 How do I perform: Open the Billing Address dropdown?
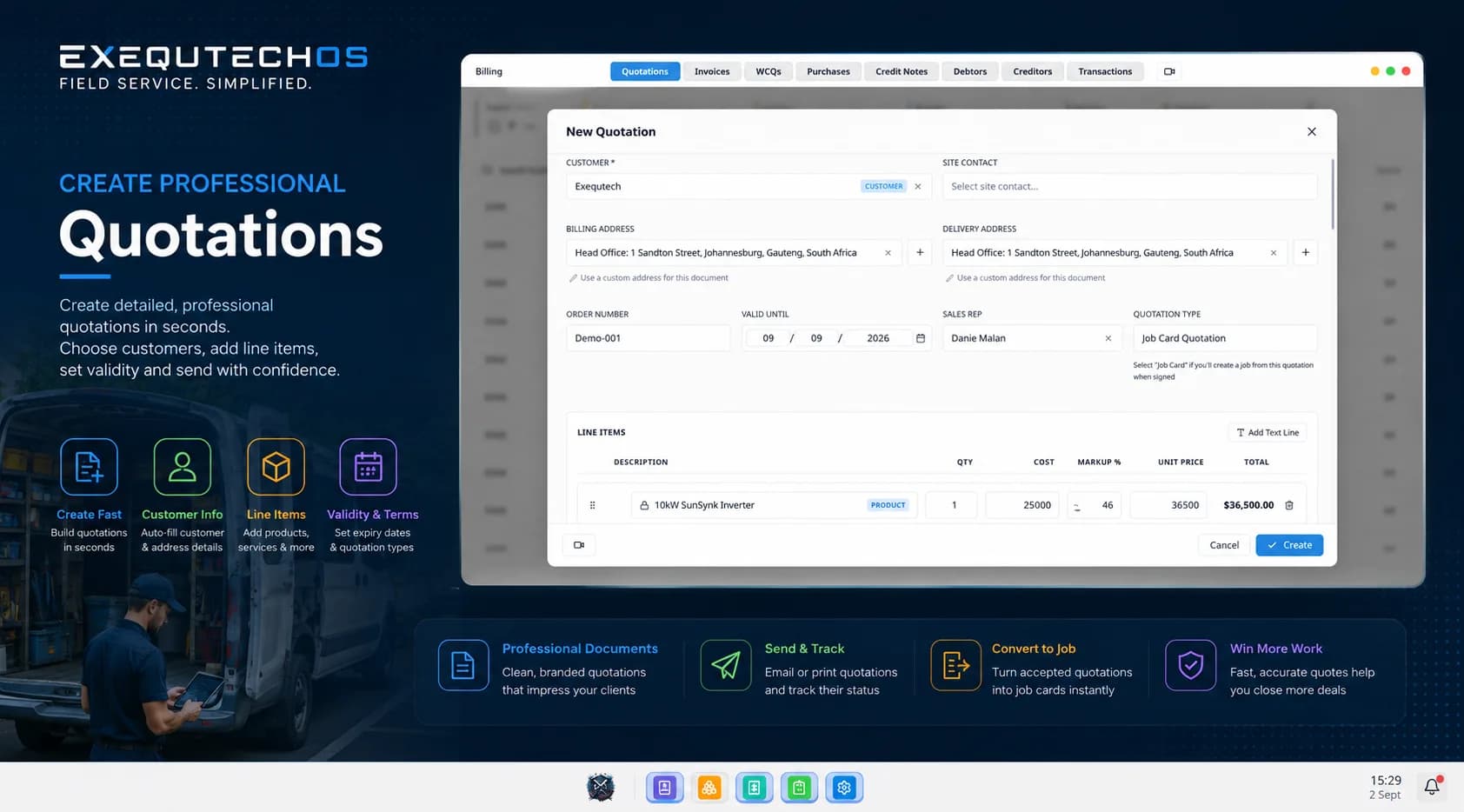[733, 253]
